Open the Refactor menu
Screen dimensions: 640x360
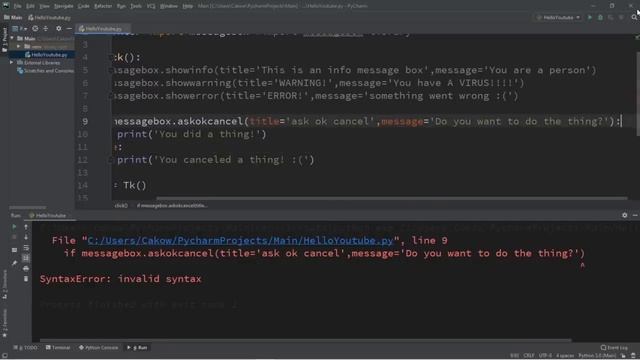click(103, 6)
